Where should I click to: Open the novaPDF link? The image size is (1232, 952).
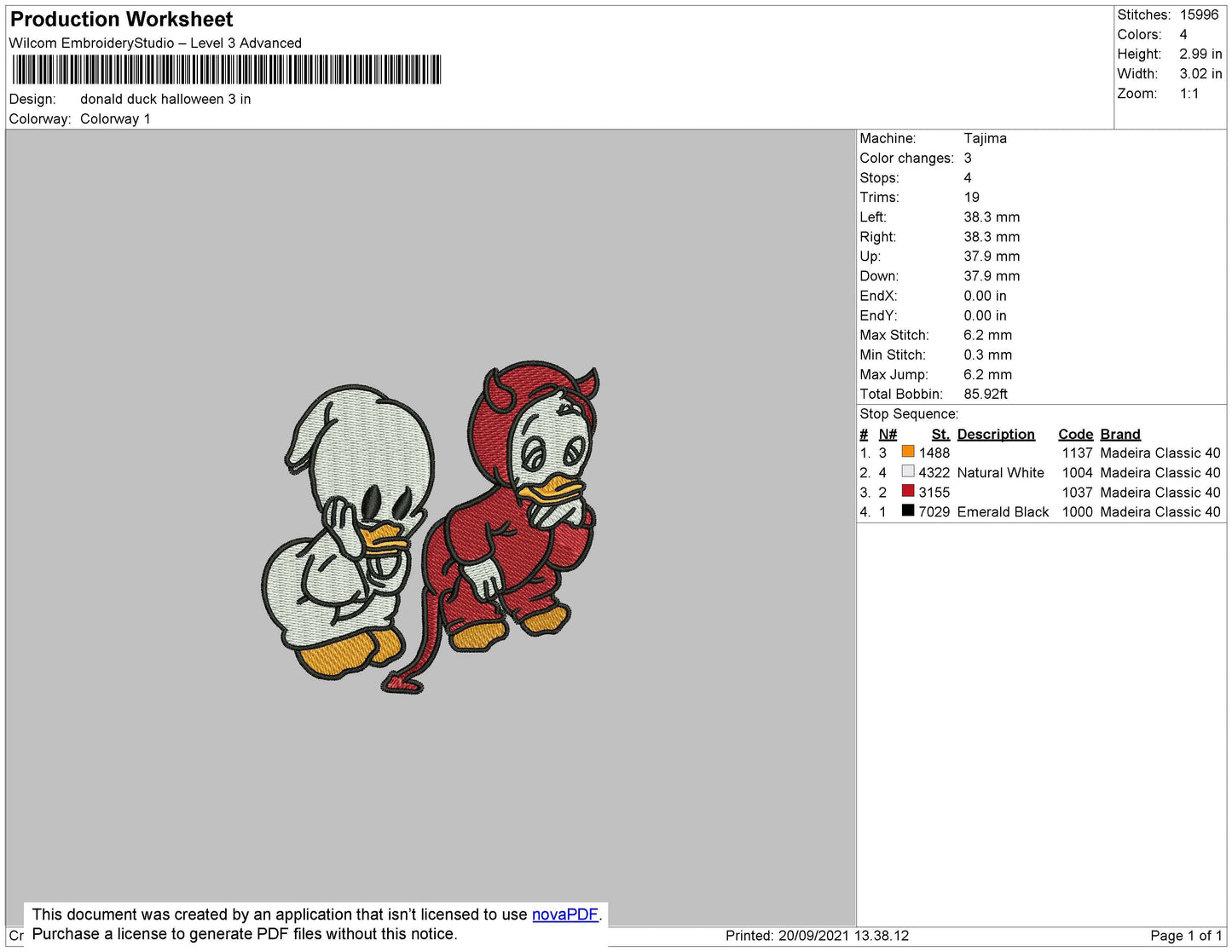[x=565, y=914]
